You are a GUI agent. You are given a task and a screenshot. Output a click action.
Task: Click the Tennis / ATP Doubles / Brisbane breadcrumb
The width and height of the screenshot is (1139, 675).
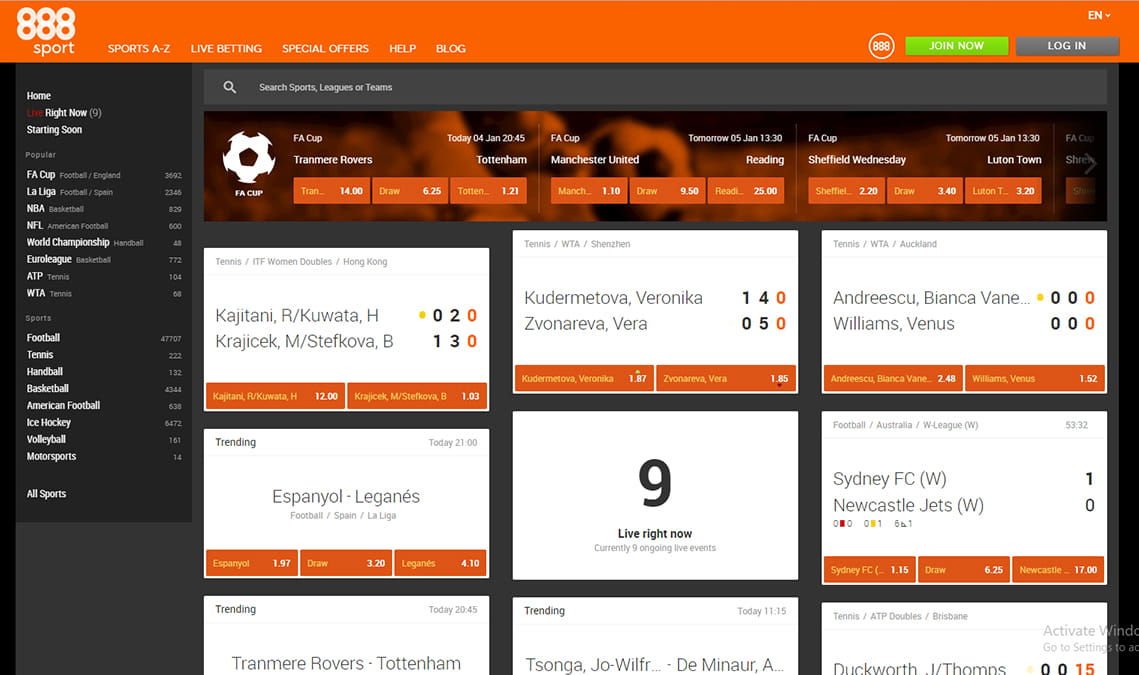(900, 616)
